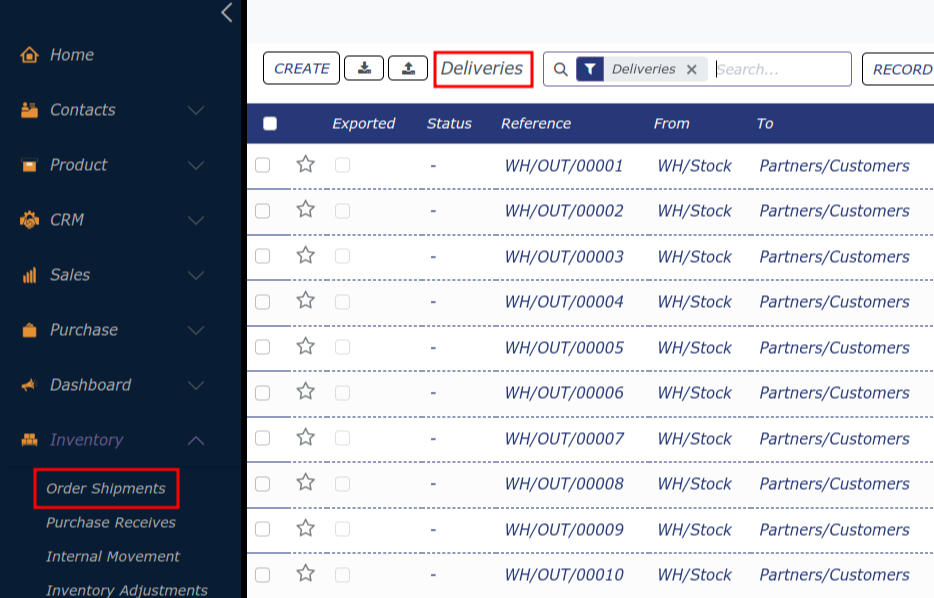Open Inventory Adjustments submenu item
The width and height of the screenshot is (934, 598).
click(127, 590)
